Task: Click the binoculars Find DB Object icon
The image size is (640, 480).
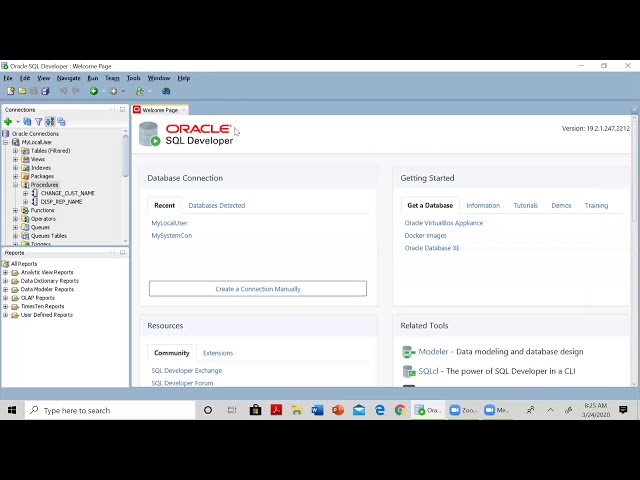Action: coord(166,91)
